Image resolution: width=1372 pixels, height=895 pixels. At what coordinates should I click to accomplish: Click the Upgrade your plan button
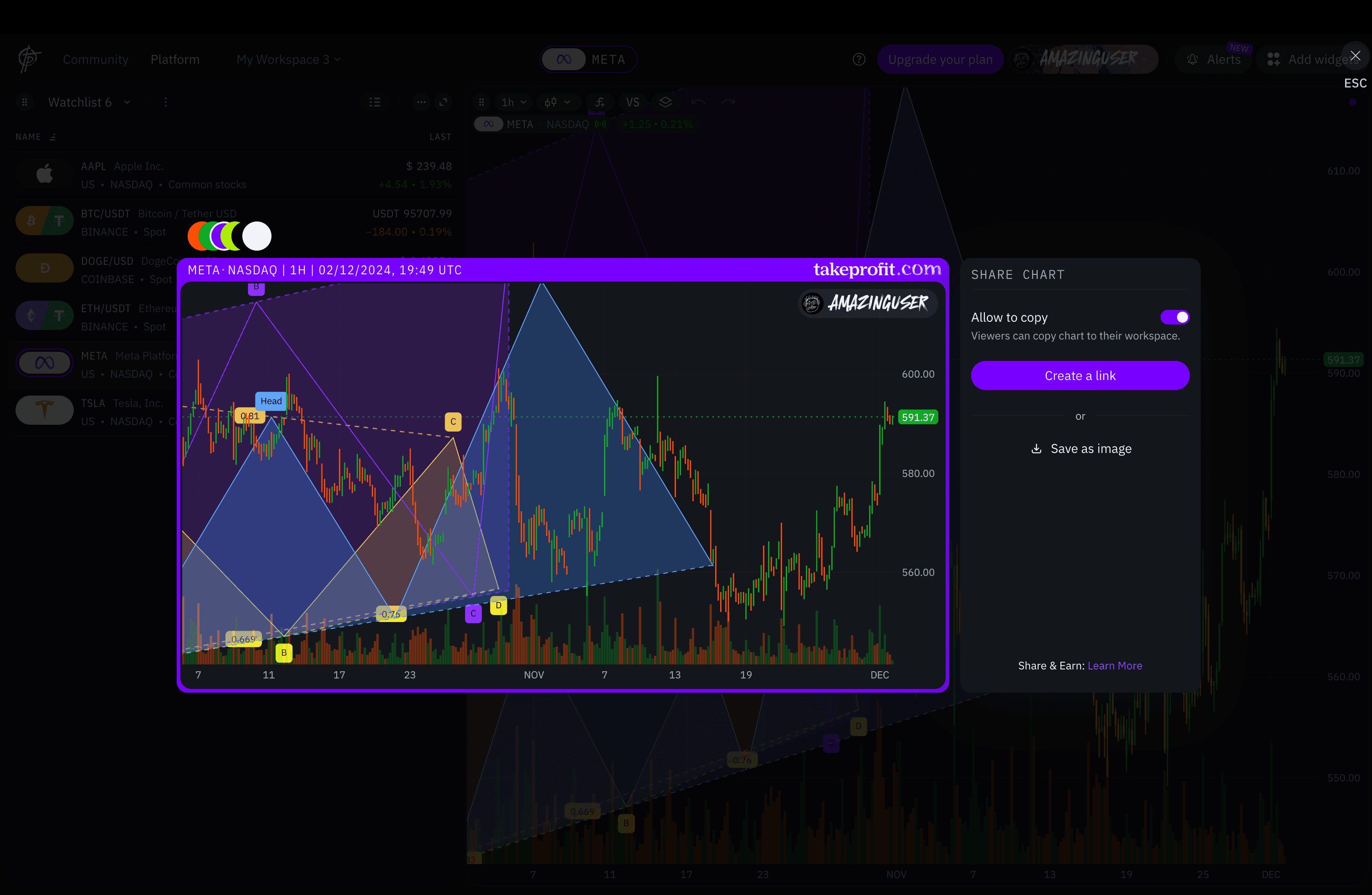[x=940, y=59]
